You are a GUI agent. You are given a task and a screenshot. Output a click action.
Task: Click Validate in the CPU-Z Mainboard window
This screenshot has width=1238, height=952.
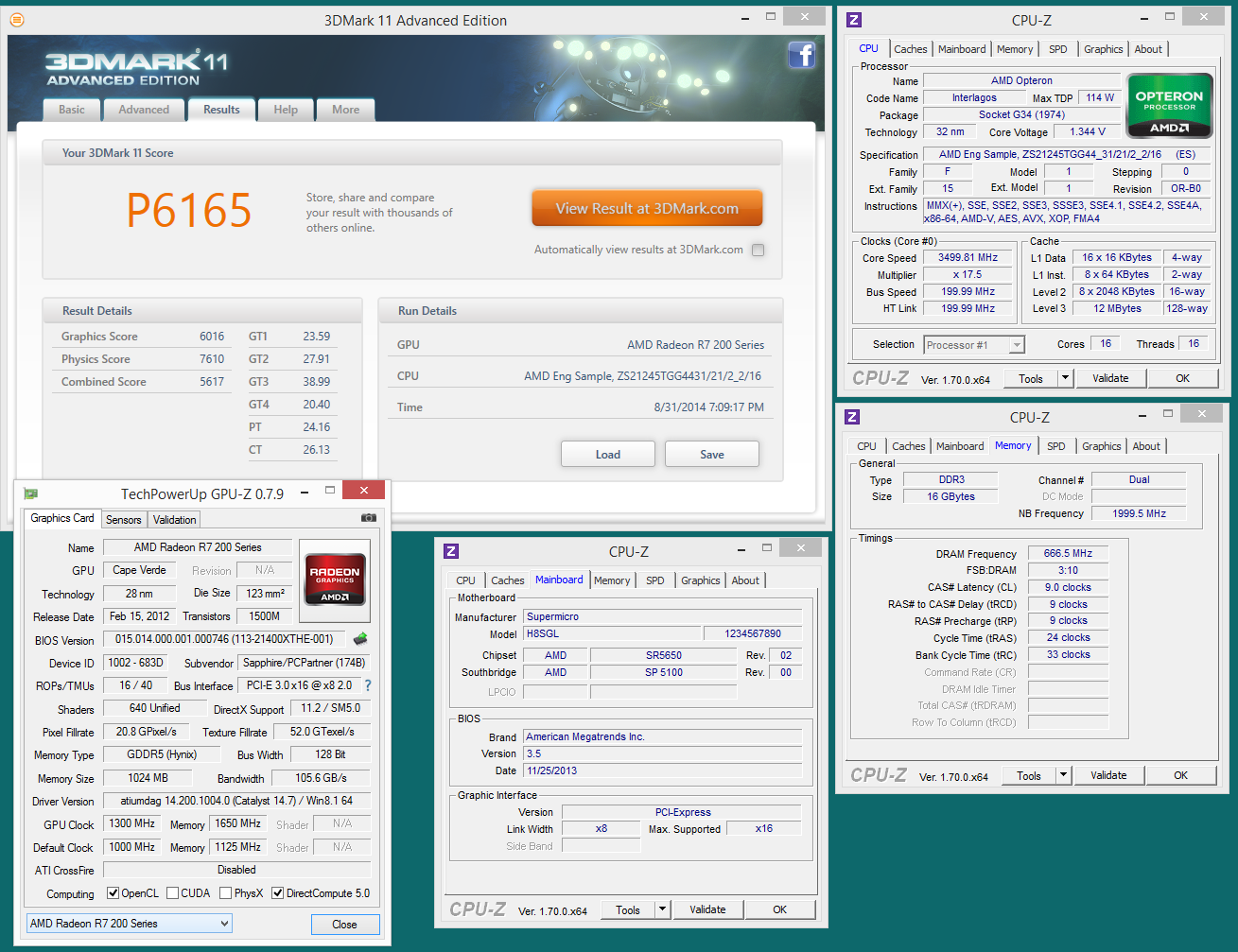(x=707, y=909)
